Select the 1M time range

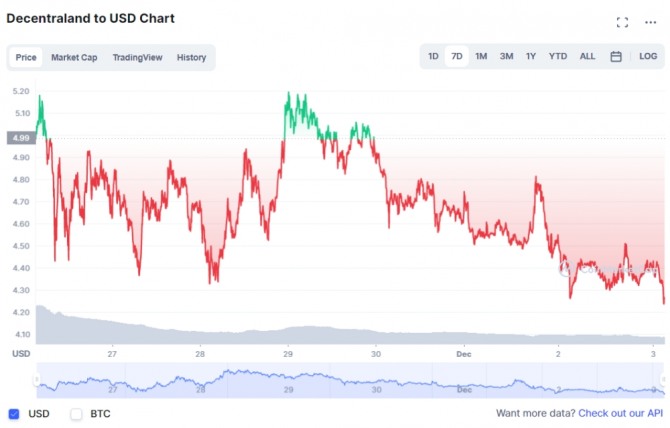pos(481,56)
